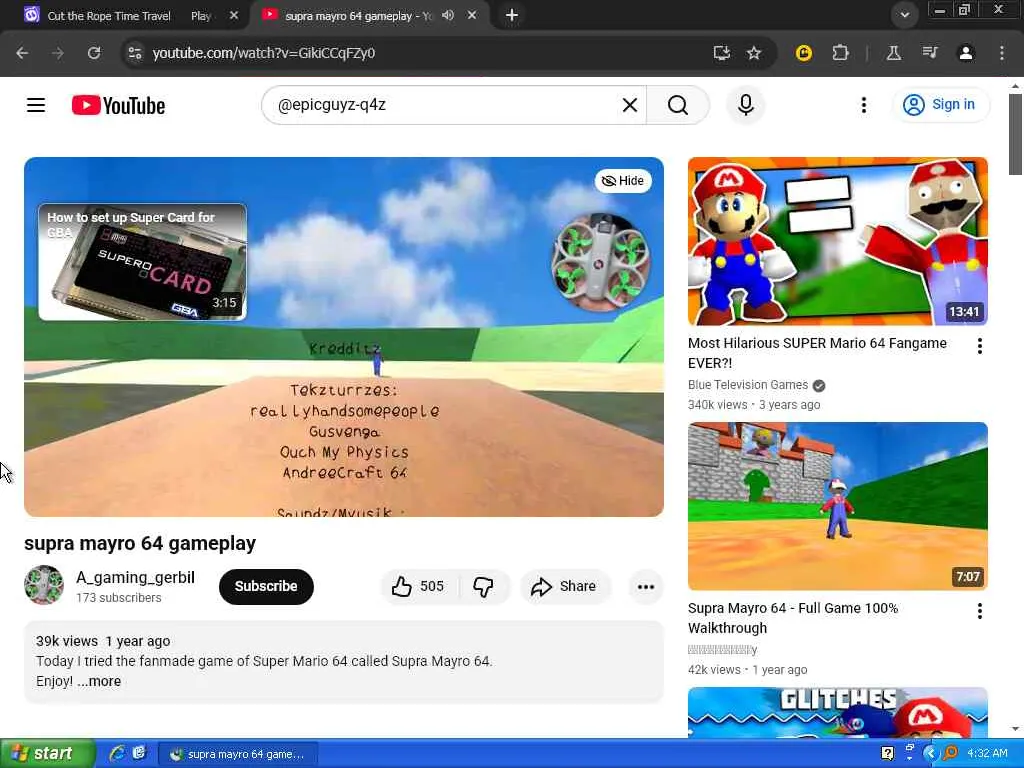
Task: Click the browser address bar URL
Action: pos(264,53)
